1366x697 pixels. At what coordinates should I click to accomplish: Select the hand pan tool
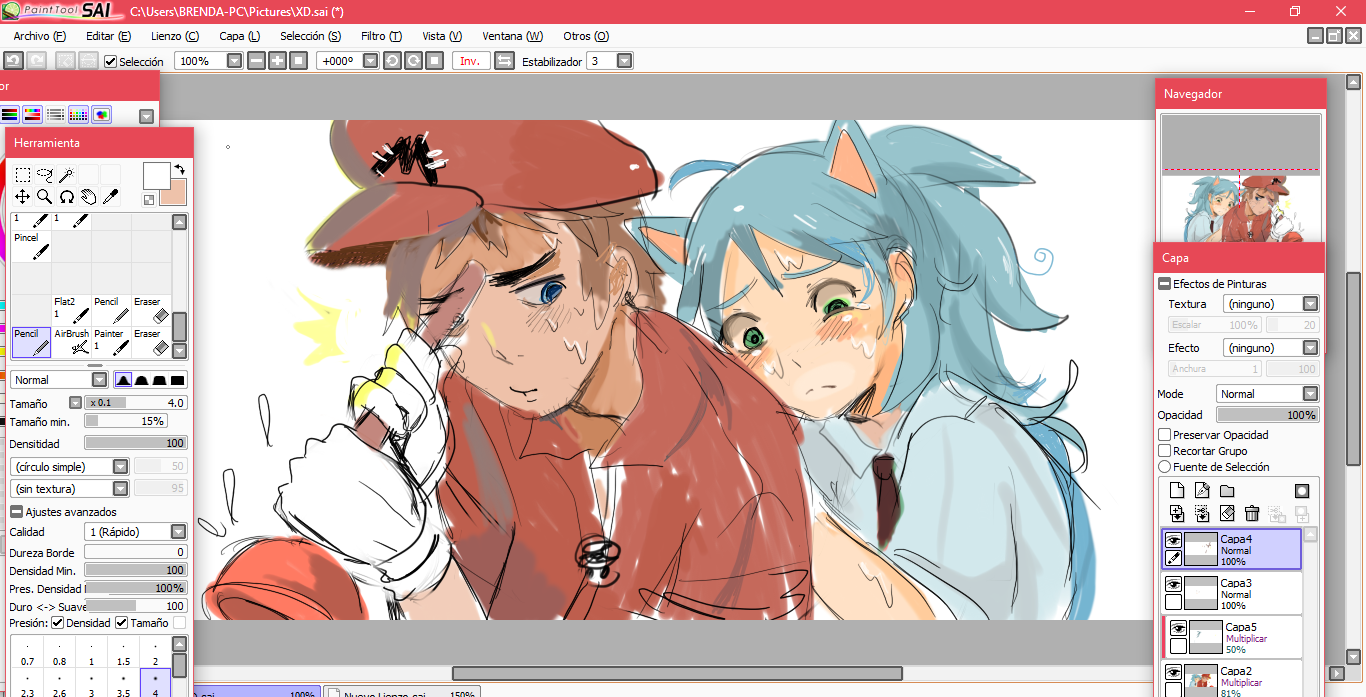(88, 197)
